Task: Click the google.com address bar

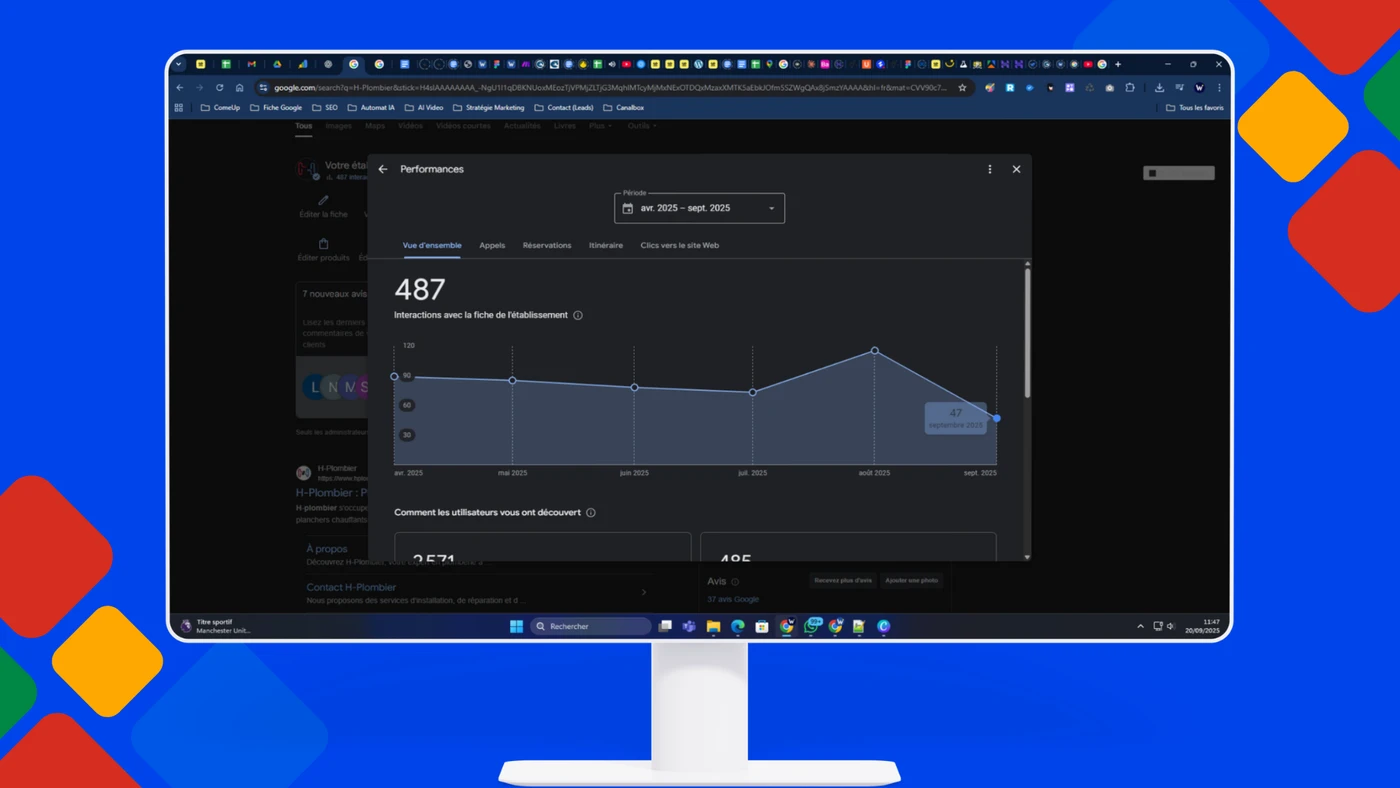Action: 610,88
